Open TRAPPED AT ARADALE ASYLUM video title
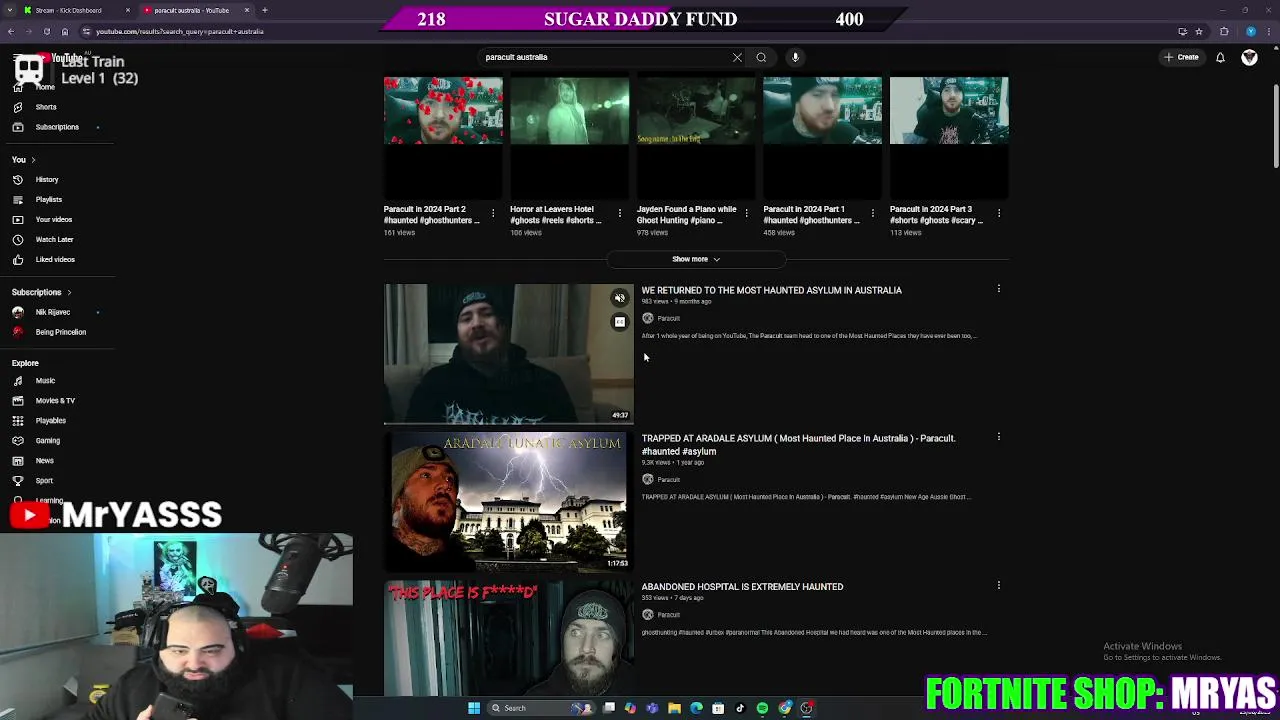The width and height of the screenshot is (1280, 720). coord(798,444)
